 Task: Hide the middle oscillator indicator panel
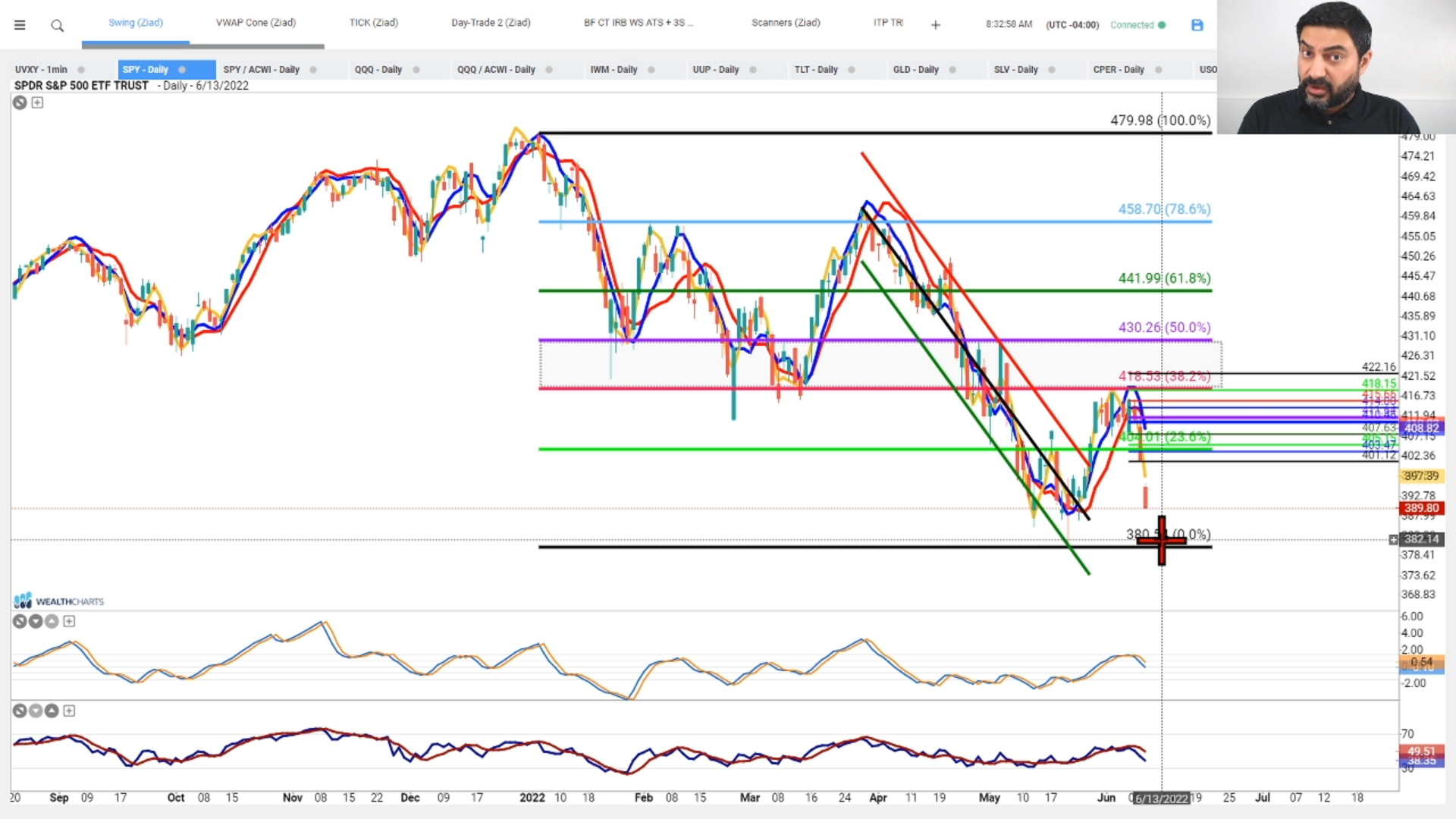pos(20,621)
